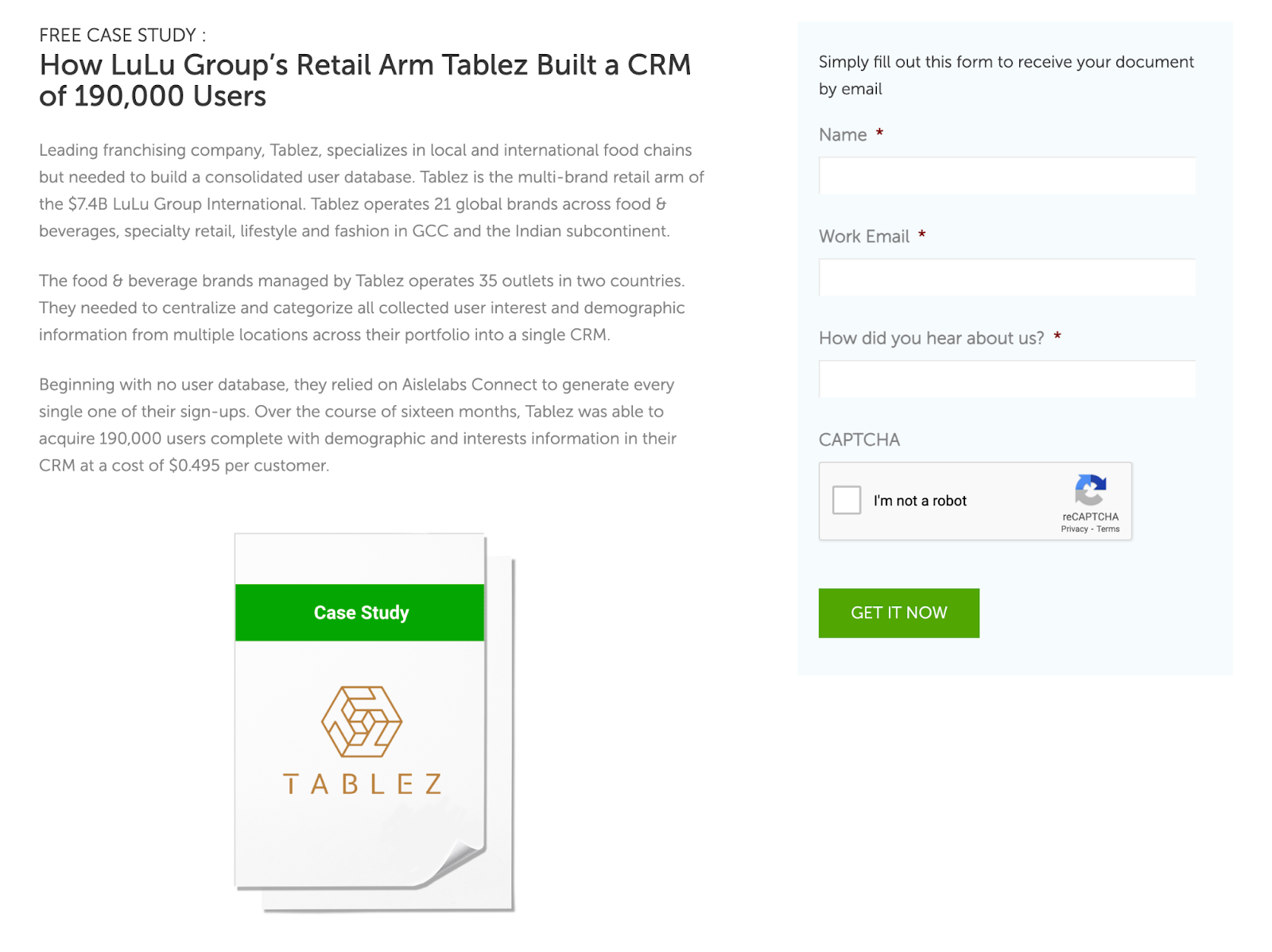Click inside the Work Email input field
Viewport: 1272px width, 952px height.
1006,277
